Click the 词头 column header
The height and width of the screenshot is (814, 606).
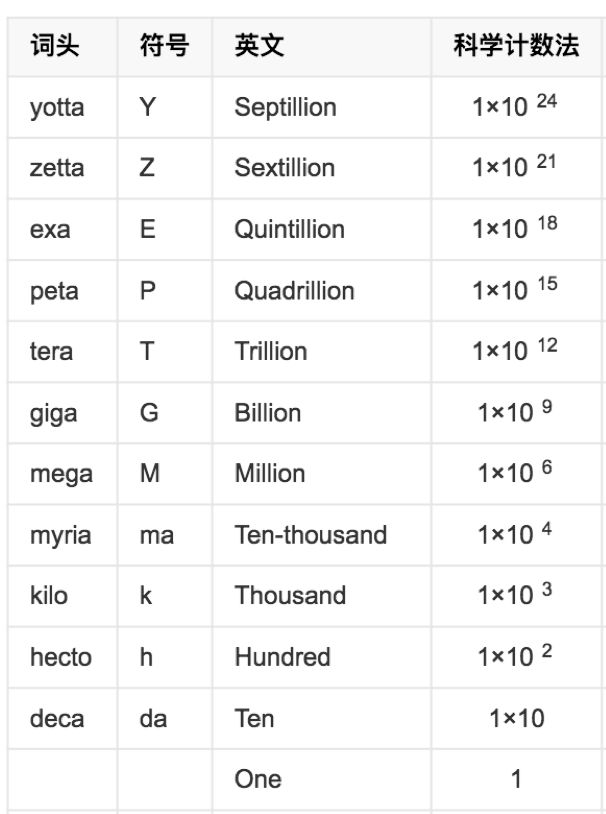[54, 46]
